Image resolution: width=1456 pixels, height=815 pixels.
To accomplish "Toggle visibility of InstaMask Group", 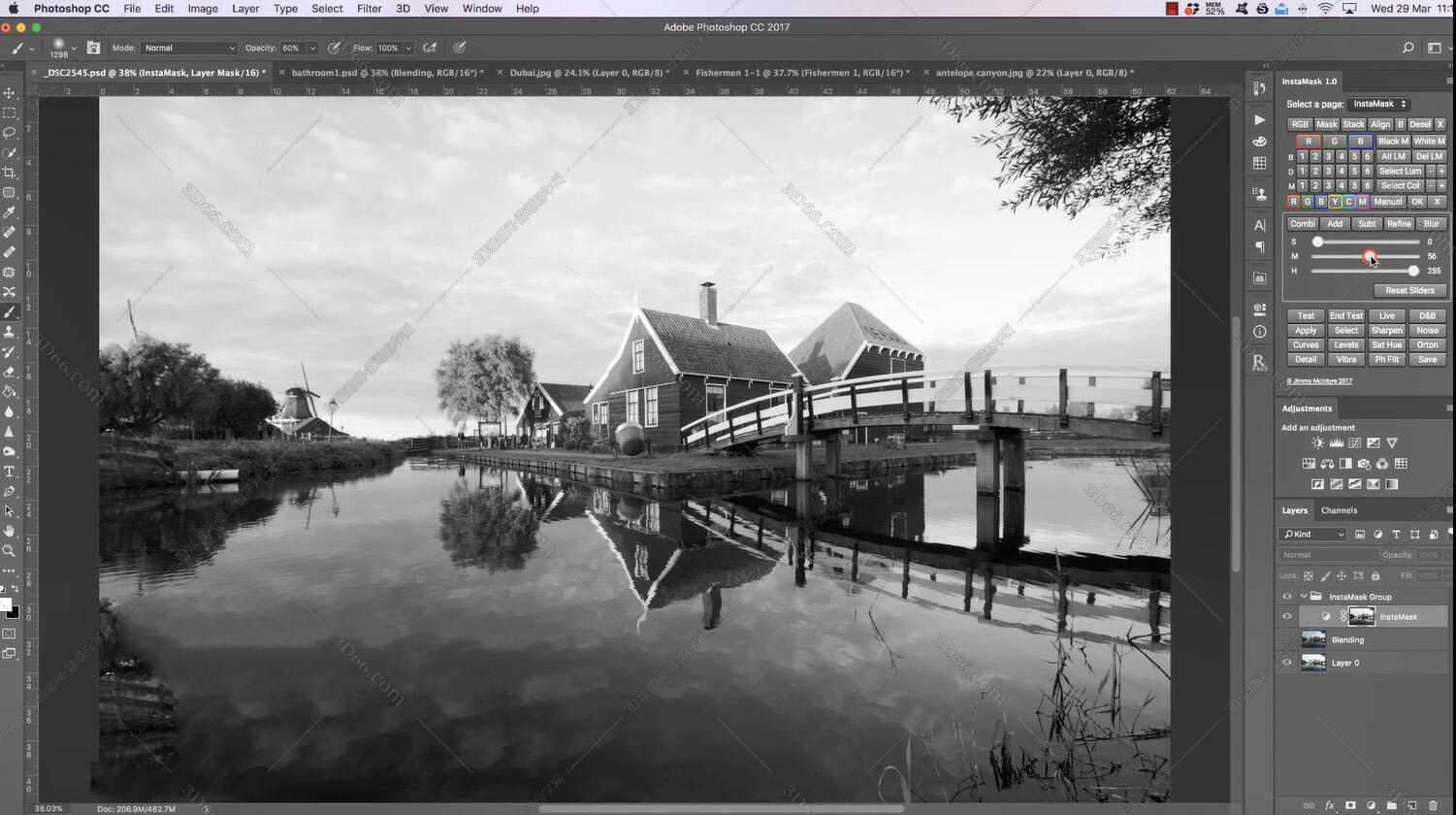I will (1287, 597).
